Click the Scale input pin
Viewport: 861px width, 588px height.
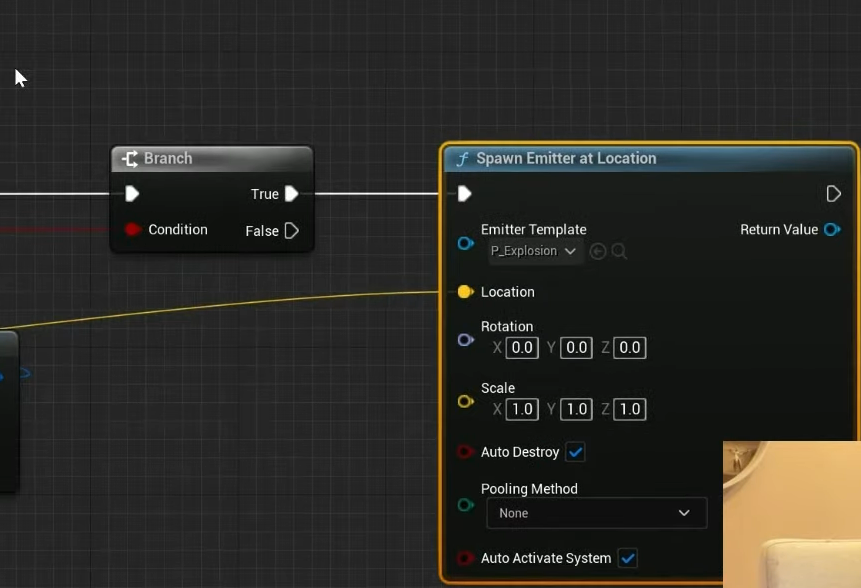pos(465,401)
